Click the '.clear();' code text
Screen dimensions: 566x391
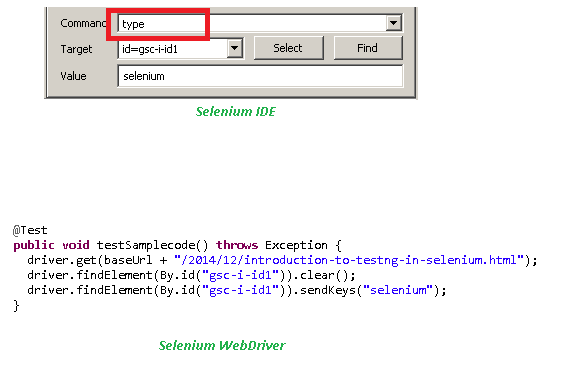(x=324, y=275)
